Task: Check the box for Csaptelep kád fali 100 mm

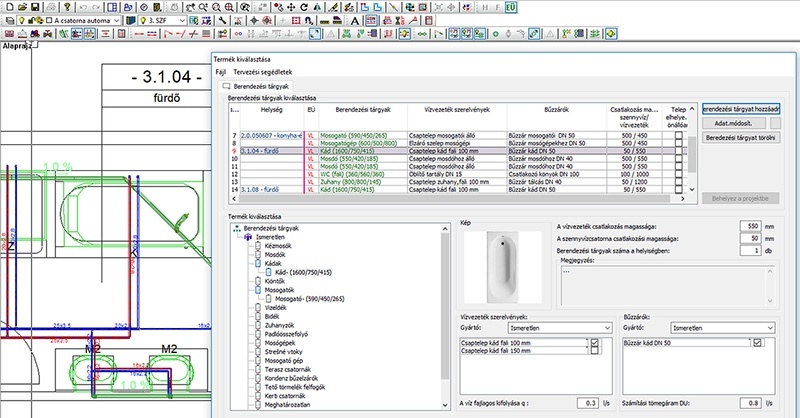Action: (x=595, y=343)
